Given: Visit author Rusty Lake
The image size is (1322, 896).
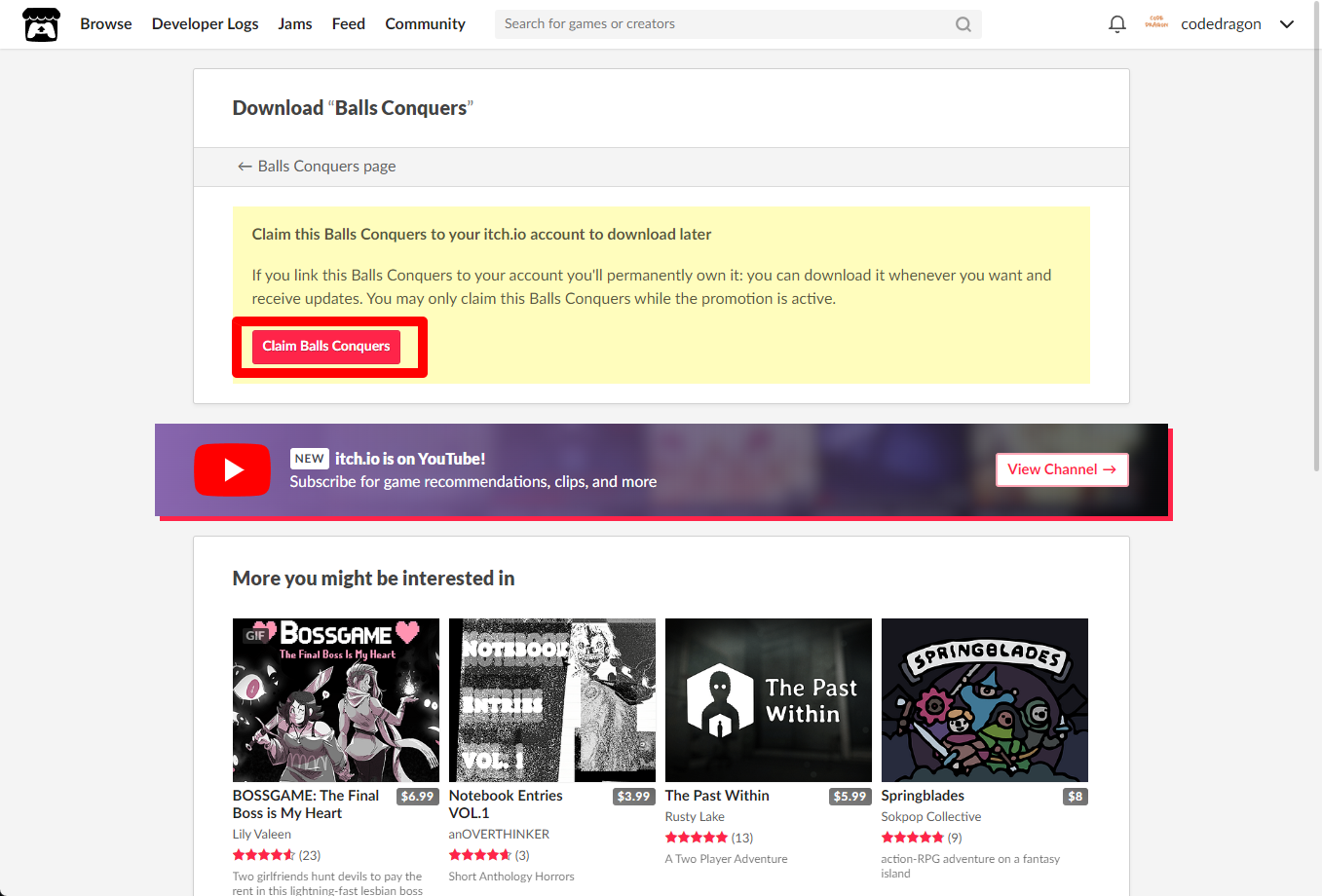Looking at the screenshot, I should coord(695,817).
